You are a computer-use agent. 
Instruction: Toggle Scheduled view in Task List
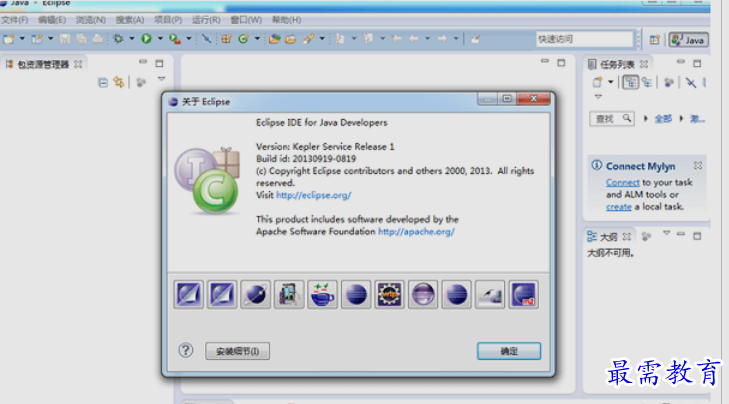pos(647,83)
